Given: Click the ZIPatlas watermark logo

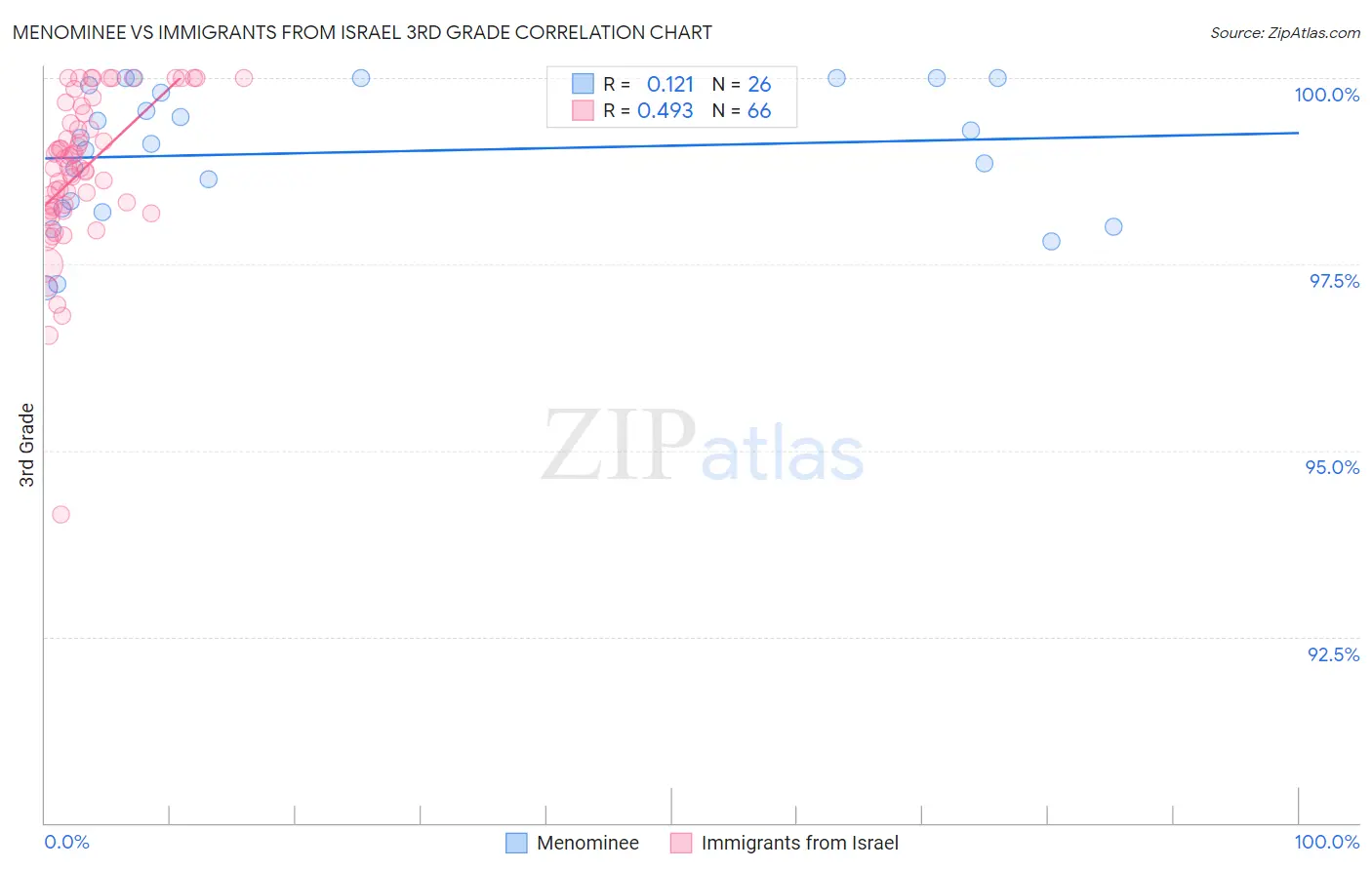Looking at the screenshot, I should click(703, 447).
